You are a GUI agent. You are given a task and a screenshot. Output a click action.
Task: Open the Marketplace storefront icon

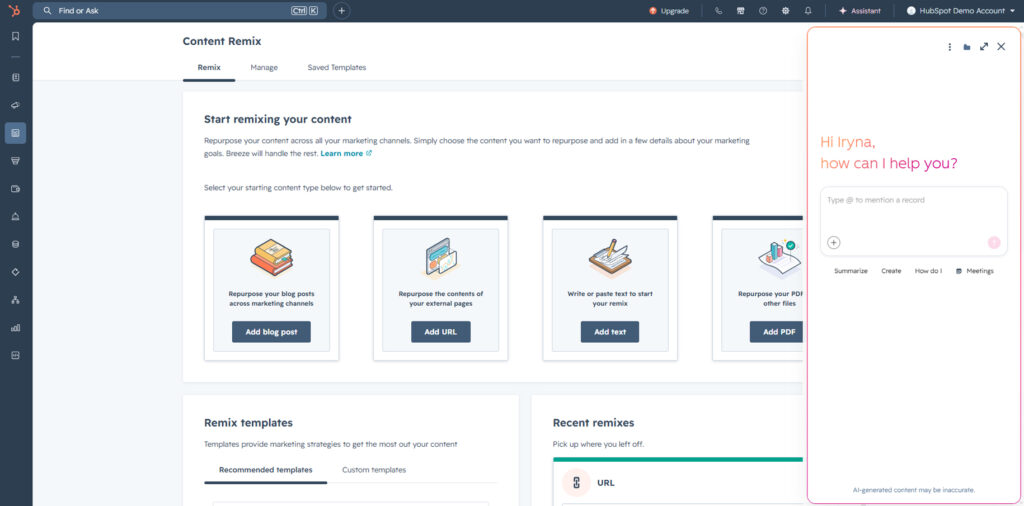coord(741,10)
